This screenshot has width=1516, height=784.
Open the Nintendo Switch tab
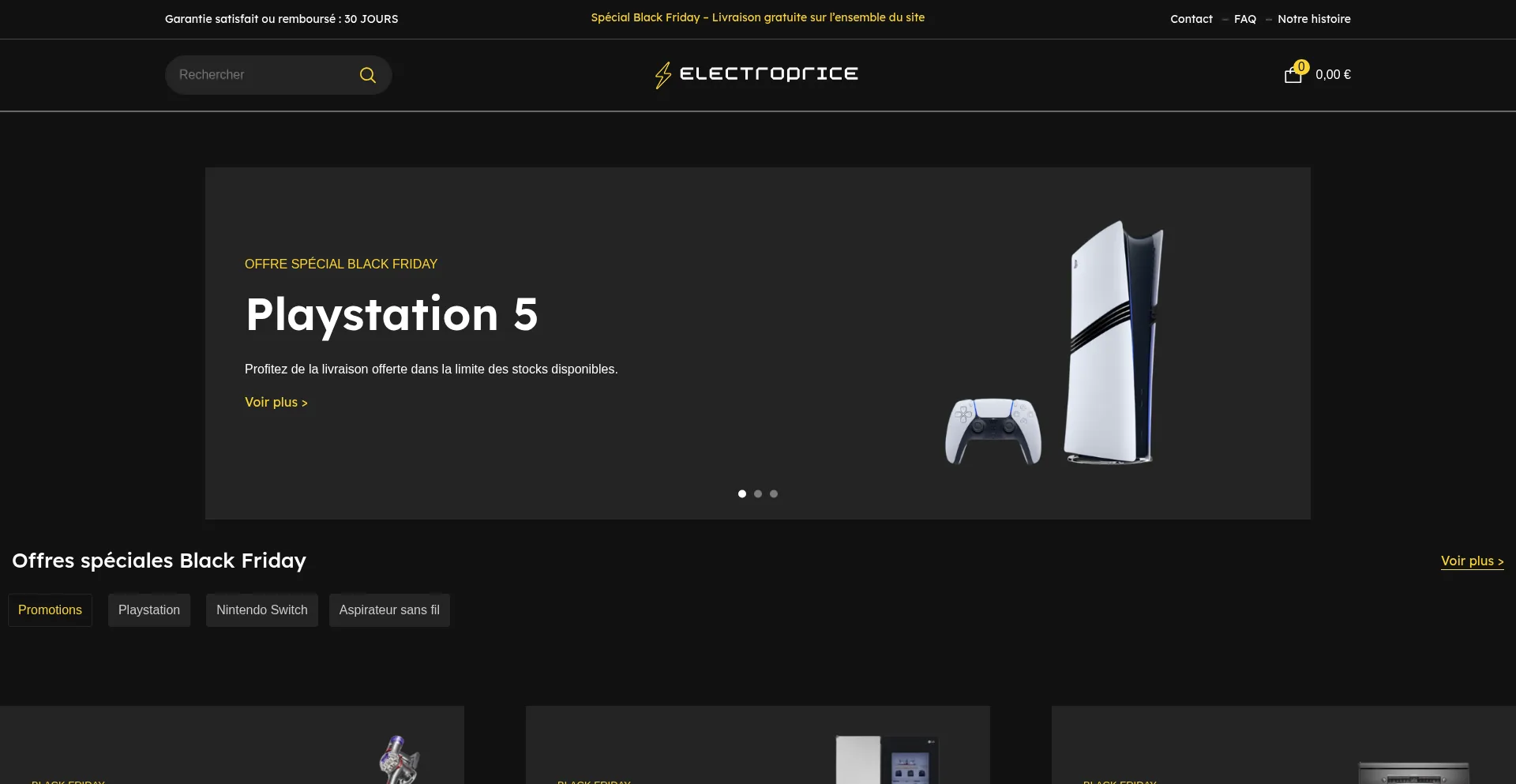[x=262, y=610]
